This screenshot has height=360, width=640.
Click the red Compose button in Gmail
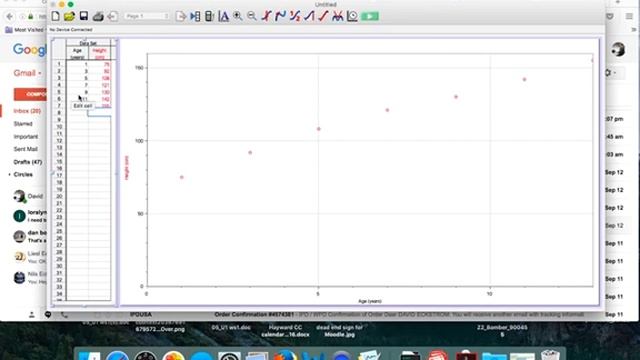[30, 94]
